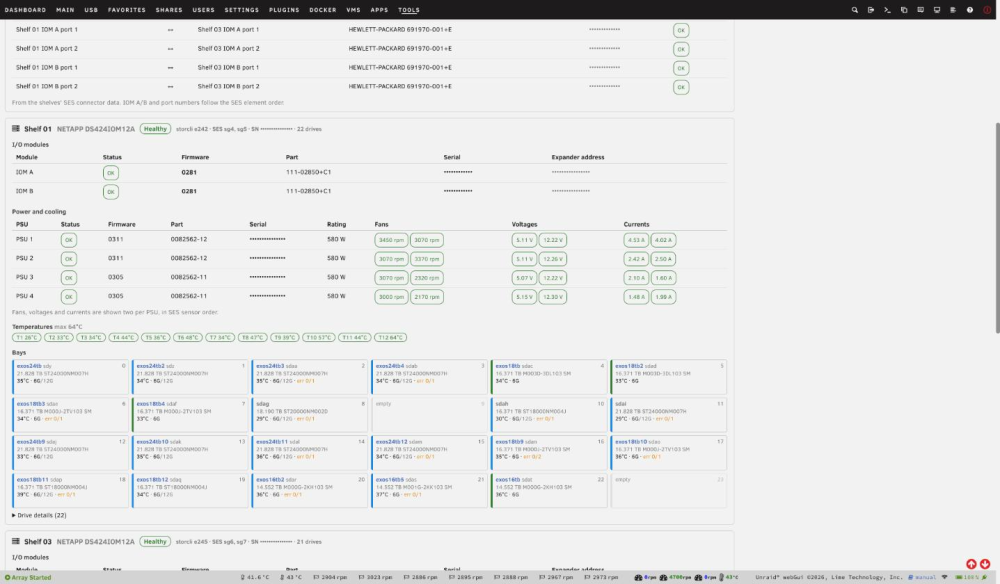Viewport: 1000px width, 584px height.
Task: Open the exos24tb drive in bay 0
Action: click(29, 366)
